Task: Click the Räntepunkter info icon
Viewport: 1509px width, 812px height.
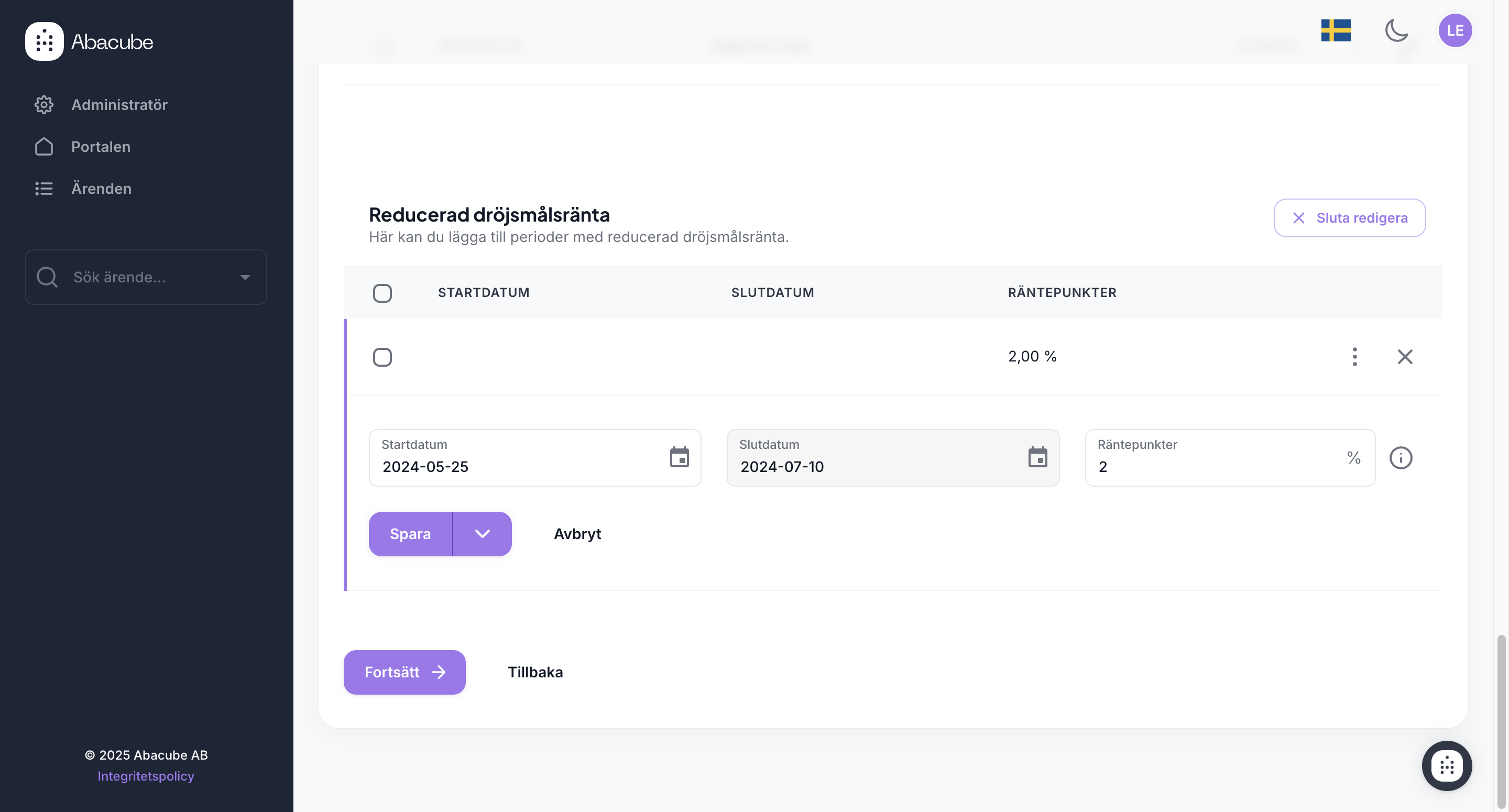Action: (1400, 457)
